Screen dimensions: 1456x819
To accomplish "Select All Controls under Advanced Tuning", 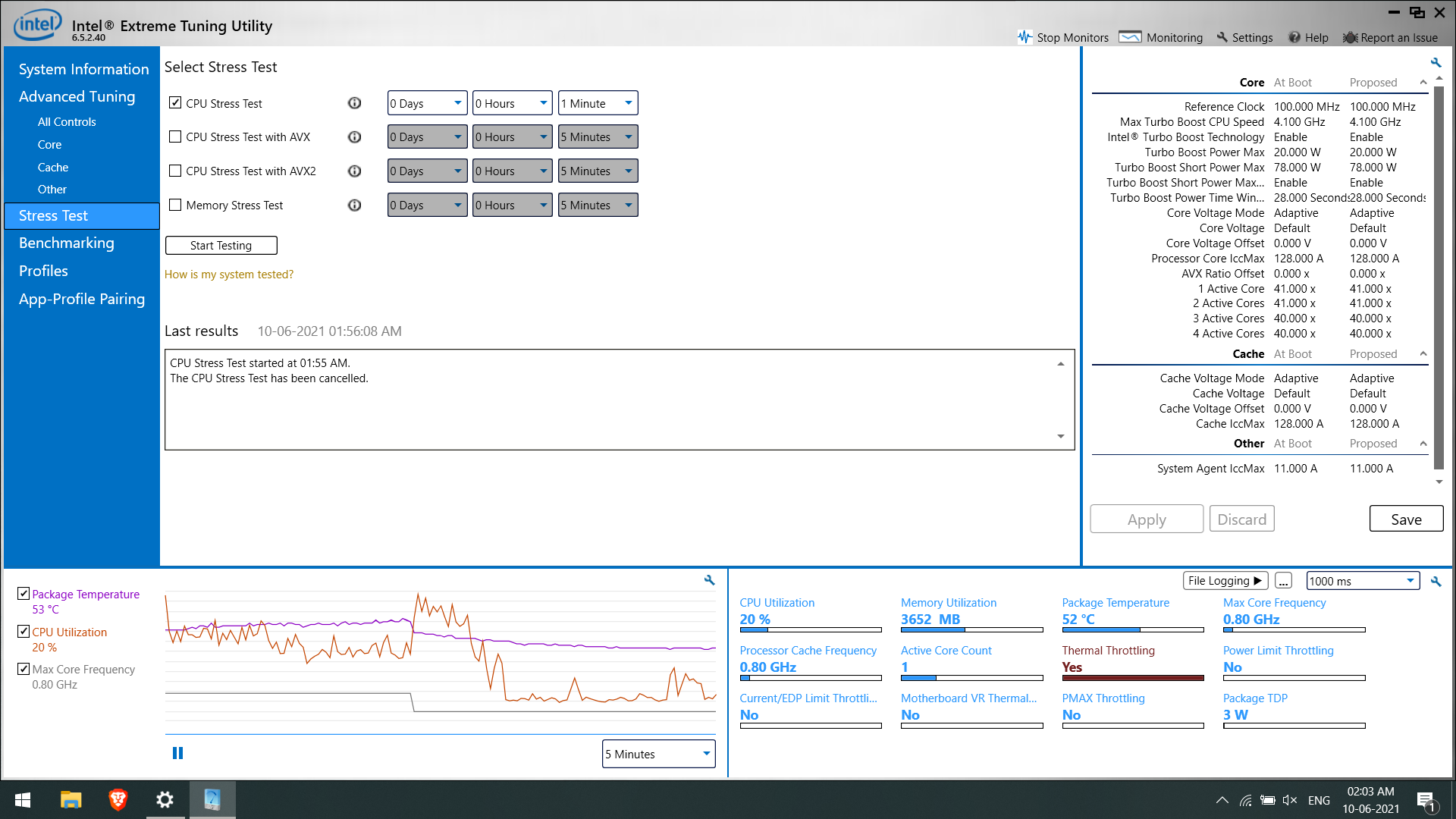I will coord(67,121).
